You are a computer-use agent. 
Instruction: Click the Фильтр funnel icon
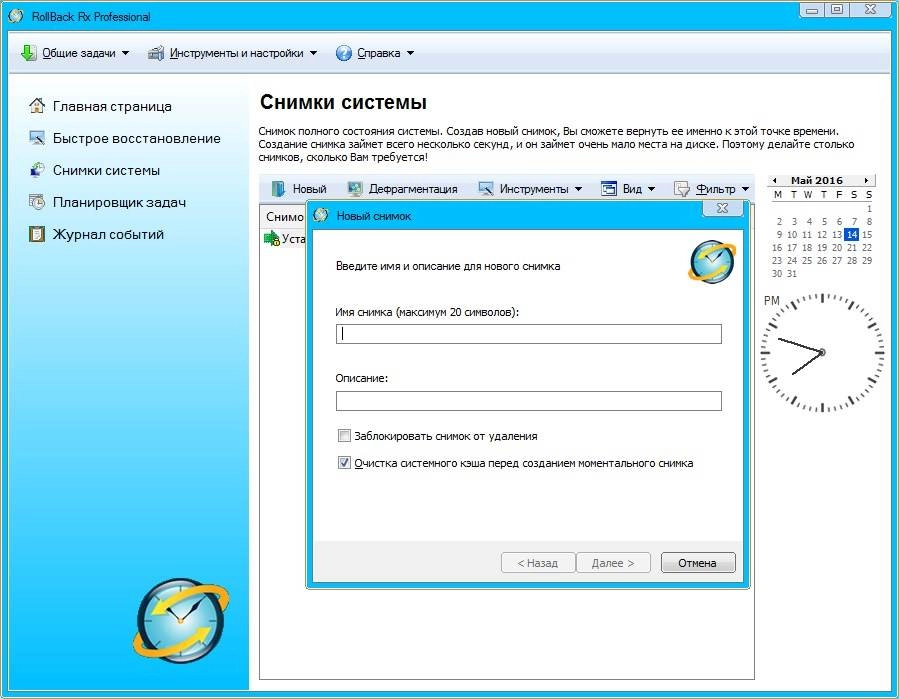pos(681,189)
